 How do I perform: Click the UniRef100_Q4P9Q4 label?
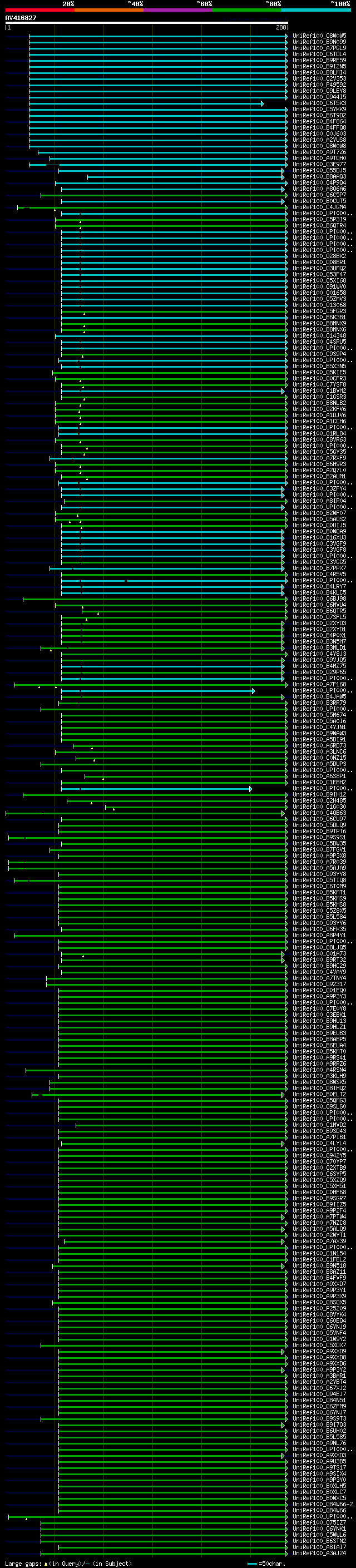pos(319,182)
